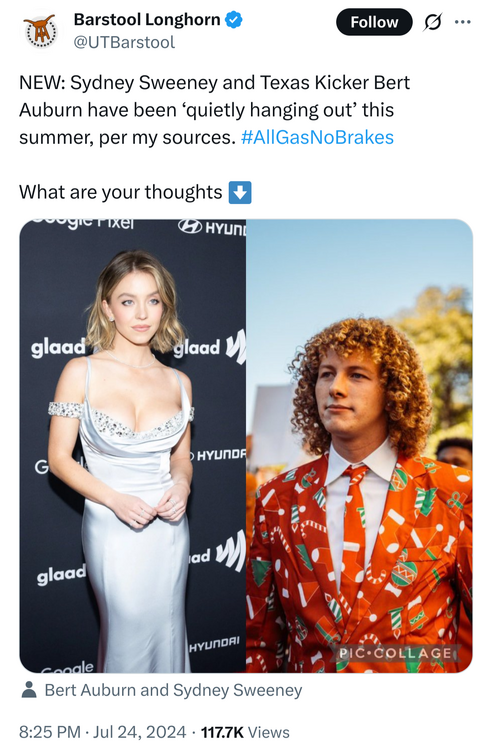Follow the Barstool Longhorn account
492x750 pixels.
[374, 22]
